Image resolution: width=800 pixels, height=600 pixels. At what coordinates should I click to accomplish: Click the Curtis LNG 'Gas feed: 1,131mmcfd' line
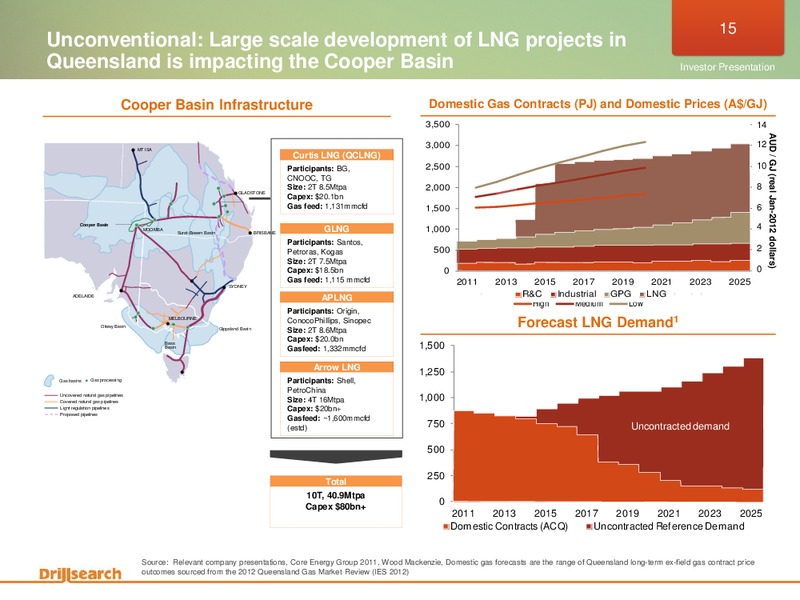point(327,207)
